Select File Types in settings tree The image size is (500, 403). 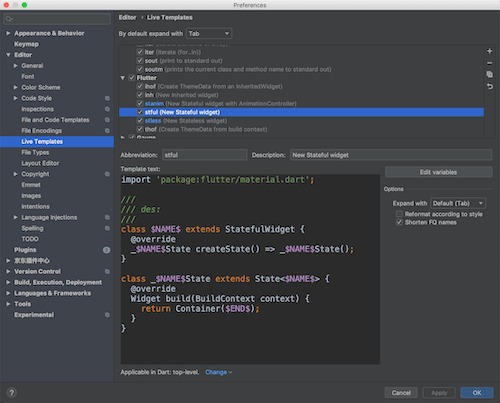pyautogui.click(x=35, y=152)
